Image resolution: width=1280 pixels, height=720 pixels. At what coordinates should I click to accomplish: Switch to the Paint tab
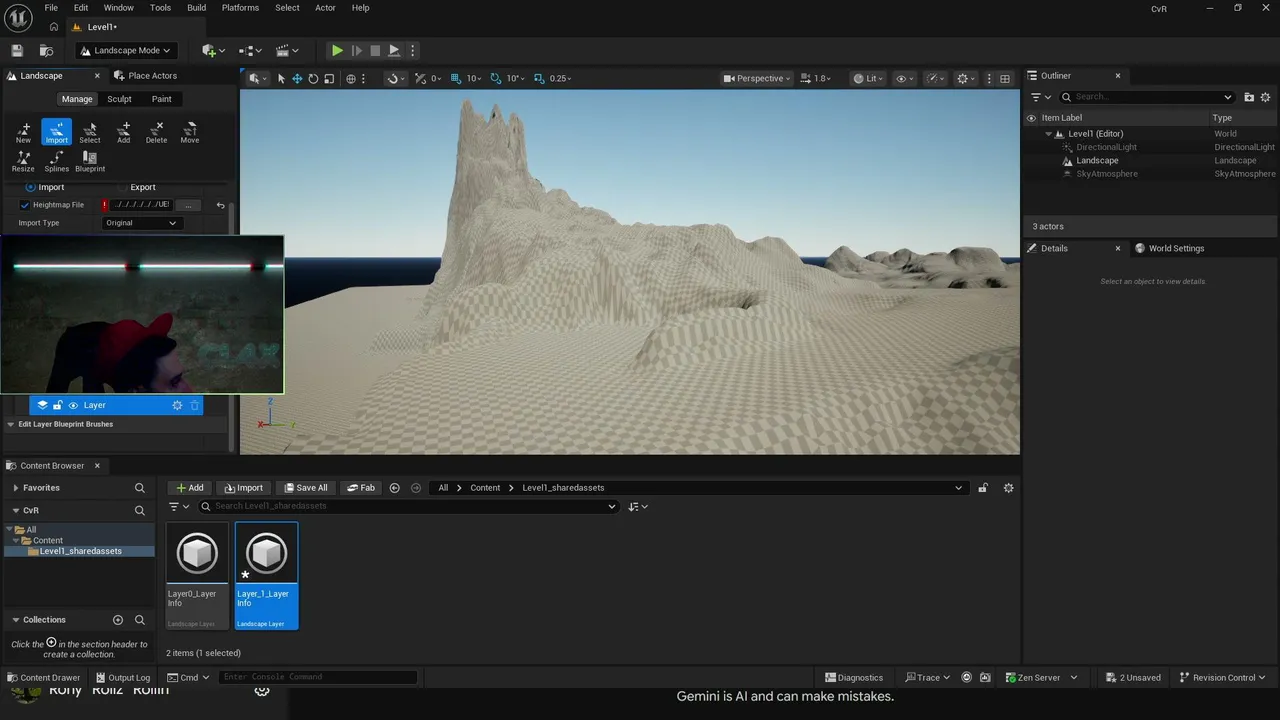pyautogui.click(x=161, y=99)
